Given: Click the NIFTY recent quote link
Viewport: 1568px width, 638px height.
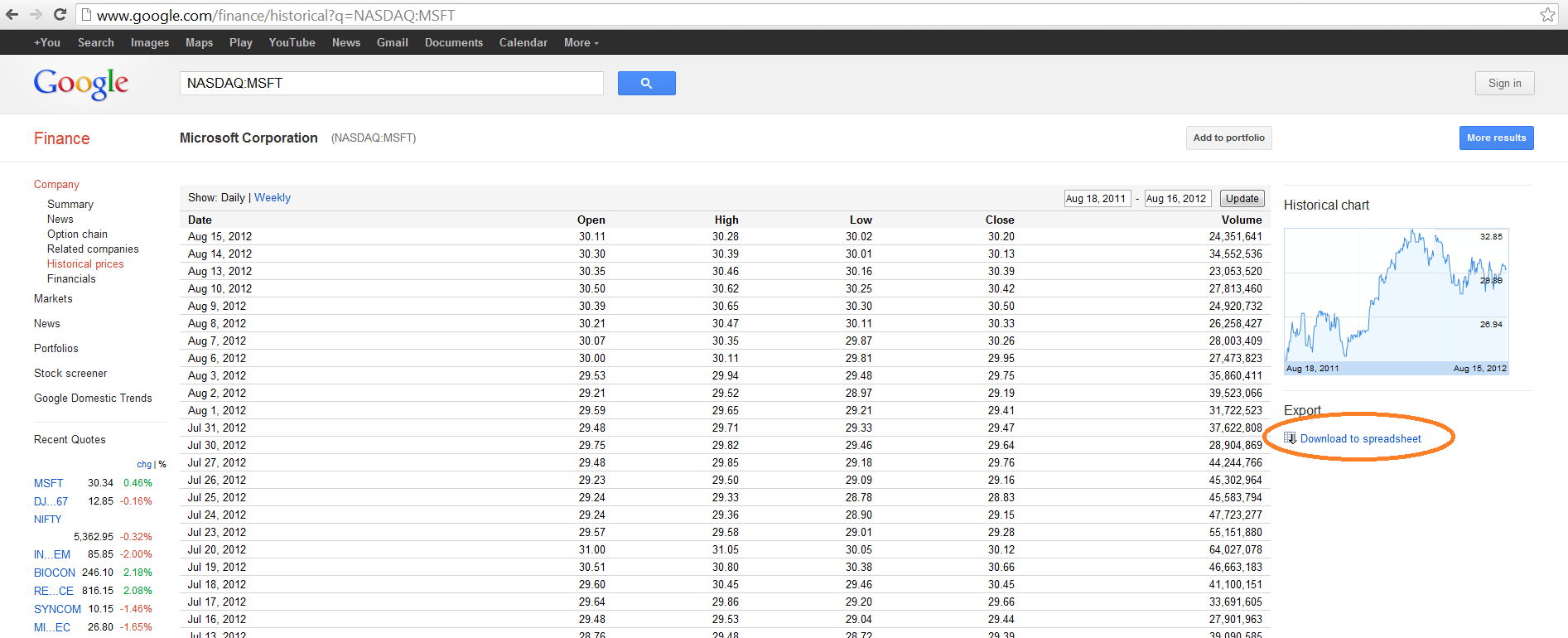Looking at the screenshot, I should pyautogui.click(x=48, y=520).
